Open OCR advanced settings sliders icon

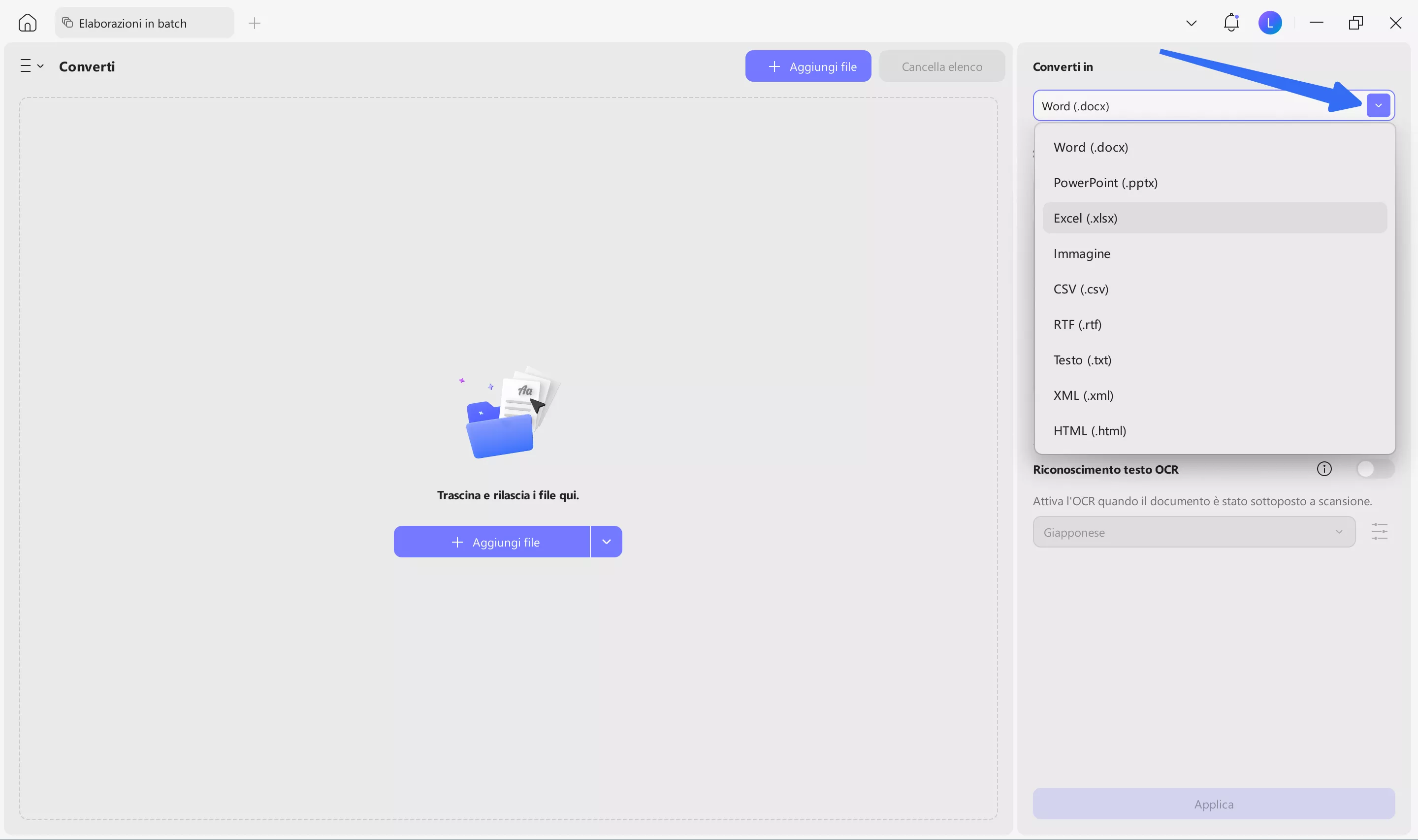(1379, 531)
